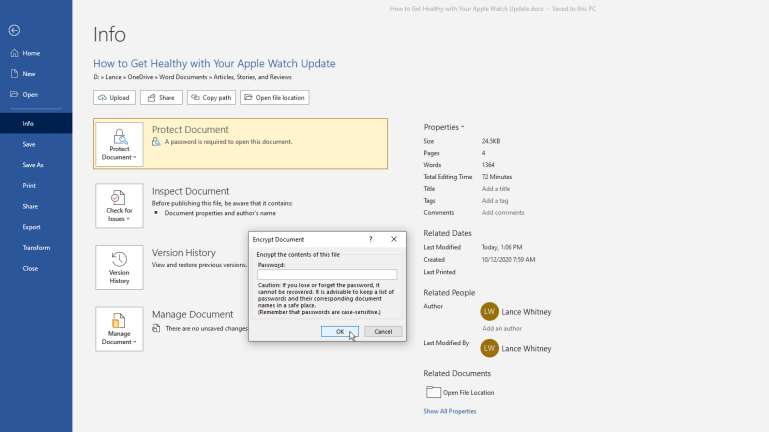Viewport: 769px width, 432px height.
Task: Click the Home house icon
Action: tap(14, 53)
